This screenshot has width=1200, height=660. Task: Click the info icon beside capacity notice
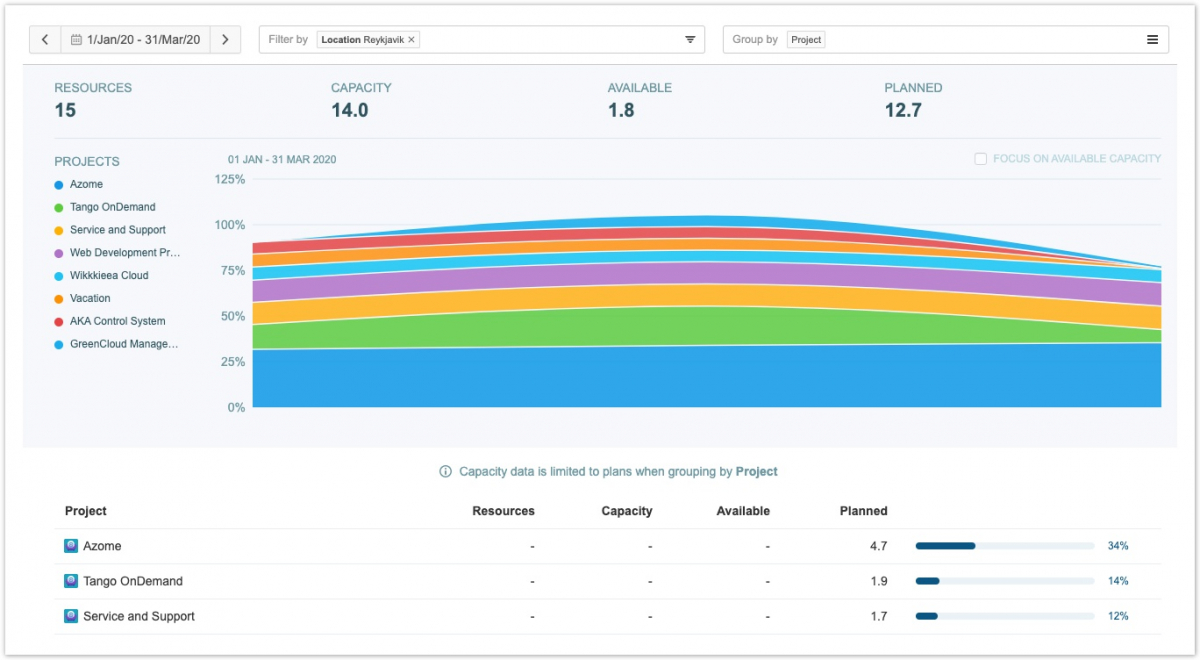point(445,472)
